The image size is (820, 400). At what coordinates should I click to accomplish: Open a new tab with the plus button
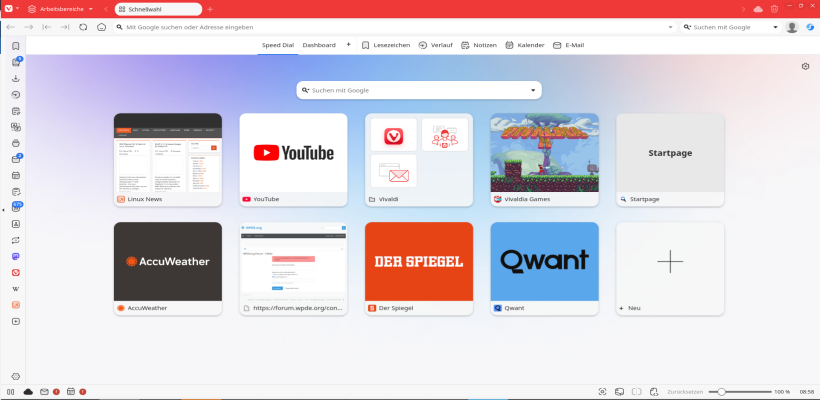[x=210, y=9]
